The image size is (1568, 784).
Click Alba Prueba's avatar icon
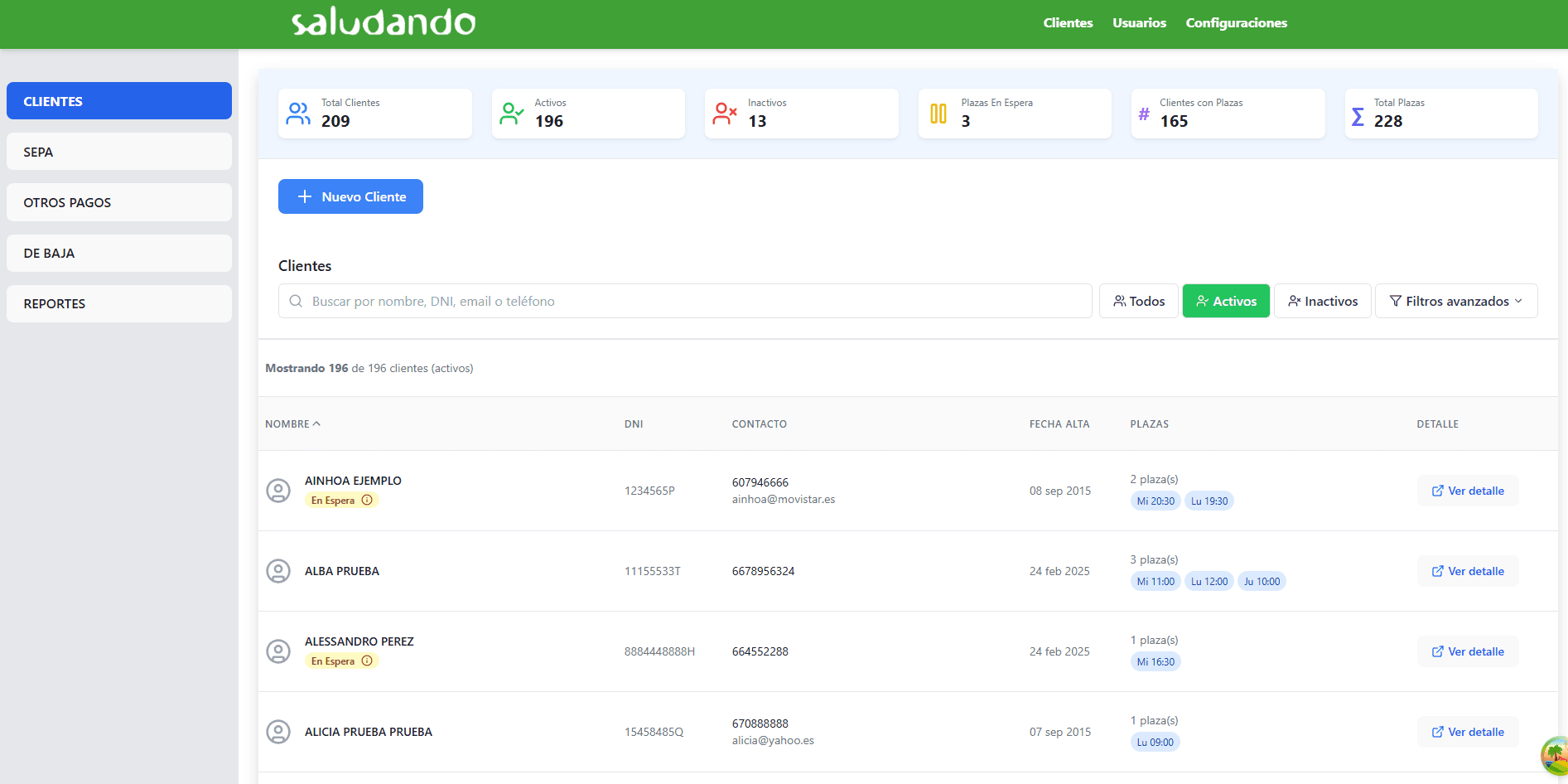(278, 571)
